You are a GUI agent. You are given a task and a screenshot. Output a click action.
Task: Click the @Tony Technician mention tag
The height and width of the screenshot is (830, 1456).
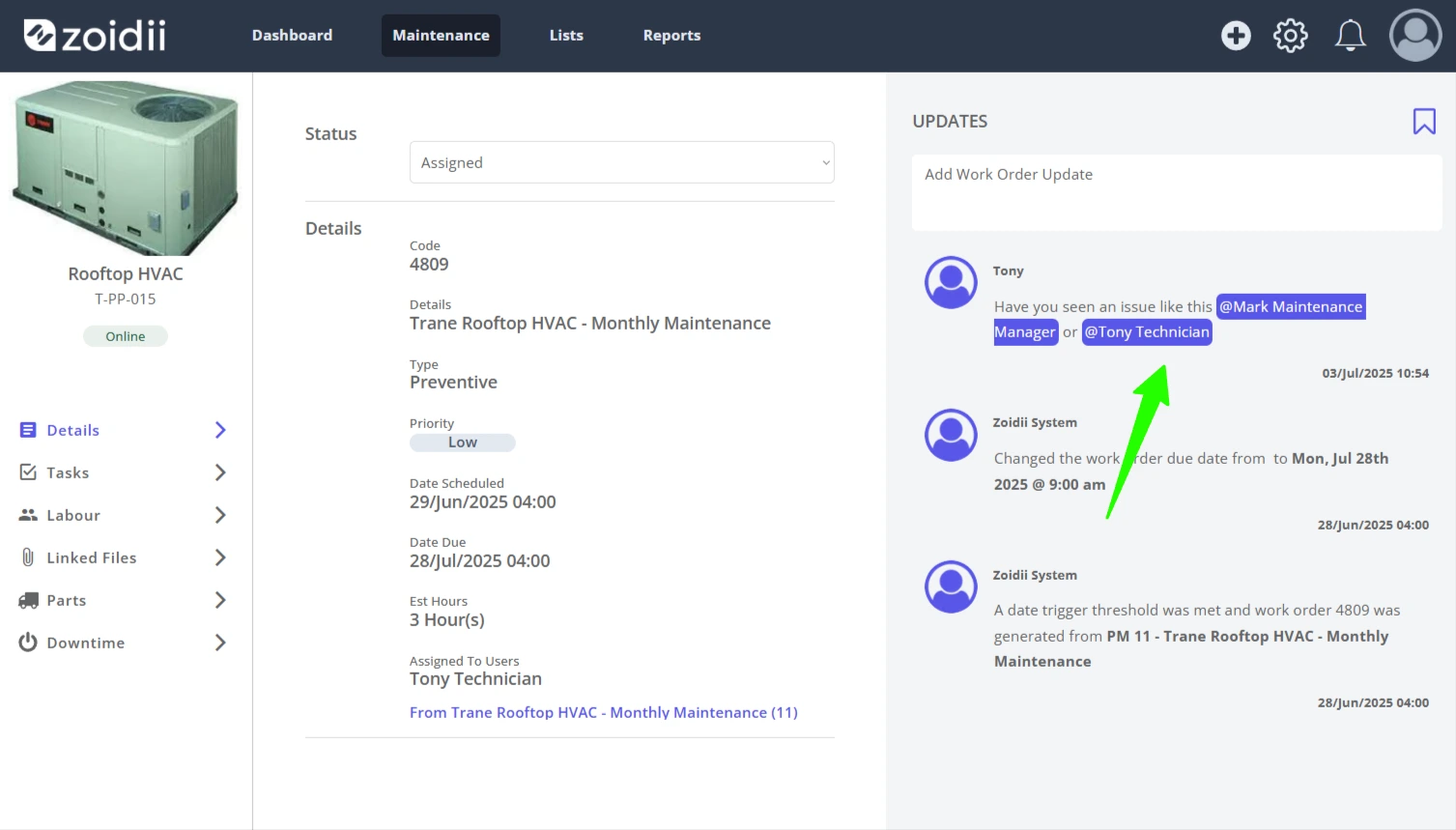(x=1147, y=332)
